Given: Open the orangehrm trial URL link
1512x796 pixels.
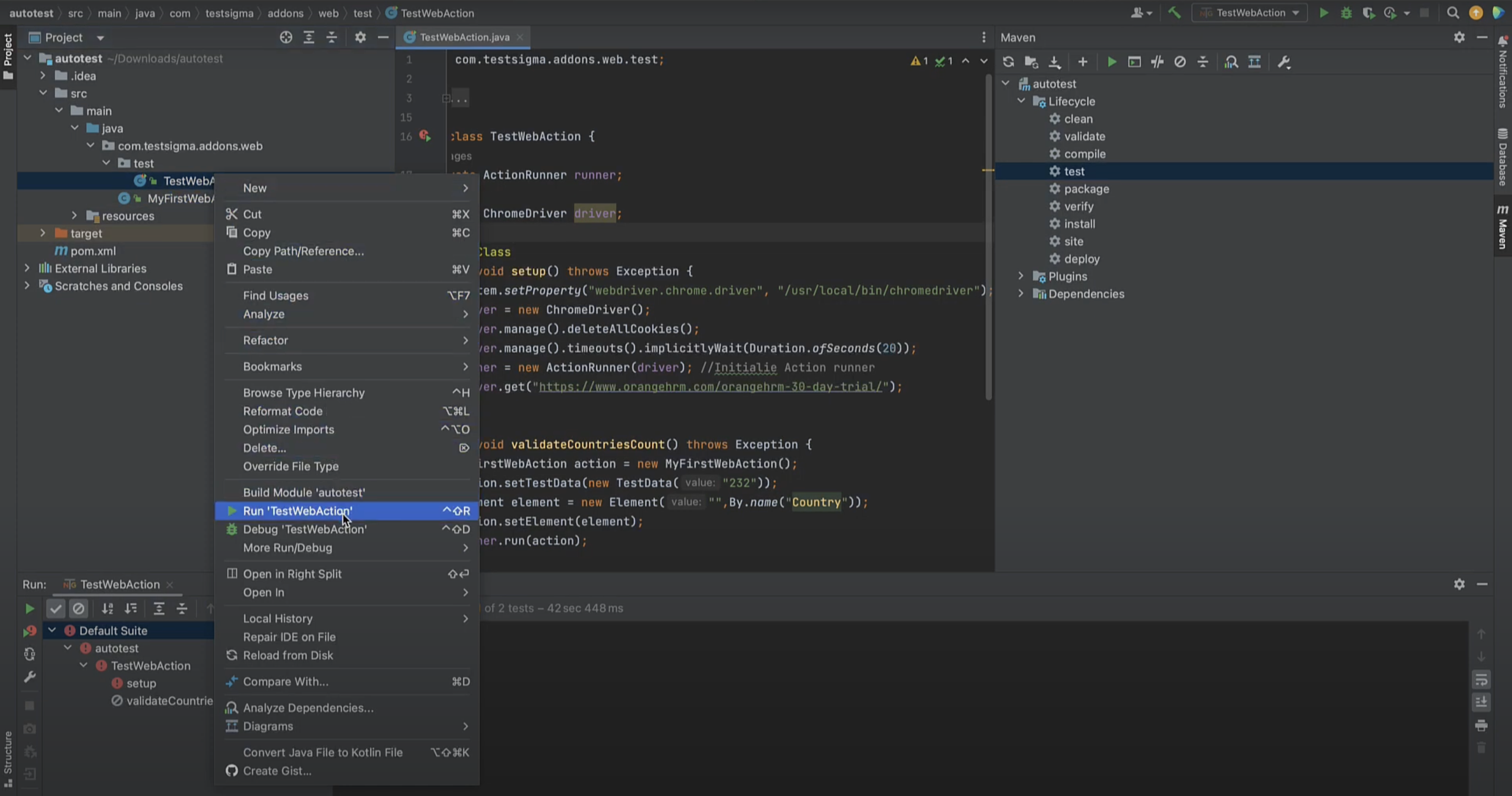Looking at the screenshot, I should click(x=710, y=386).
